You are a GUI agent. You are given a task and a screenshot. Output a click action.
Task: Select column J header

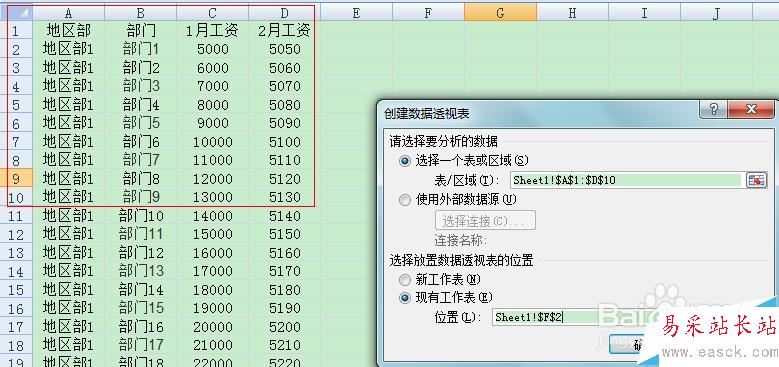(717, 12)
